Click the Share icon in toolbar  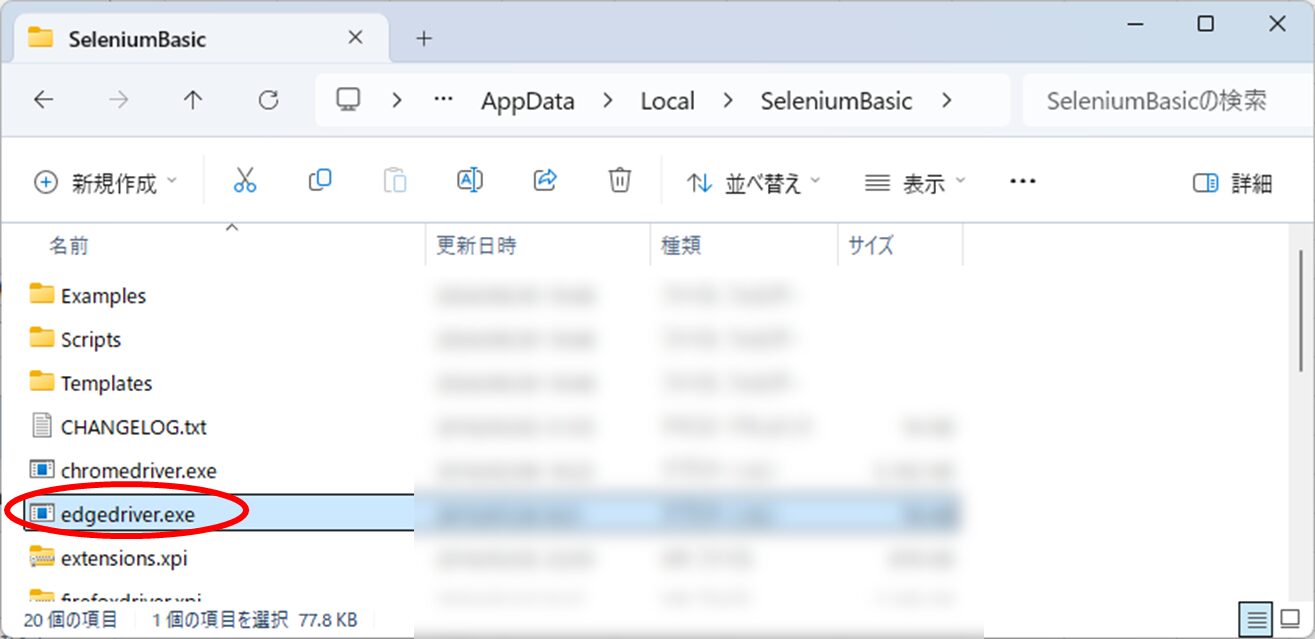pyautogui.click(x=545, y=181)
